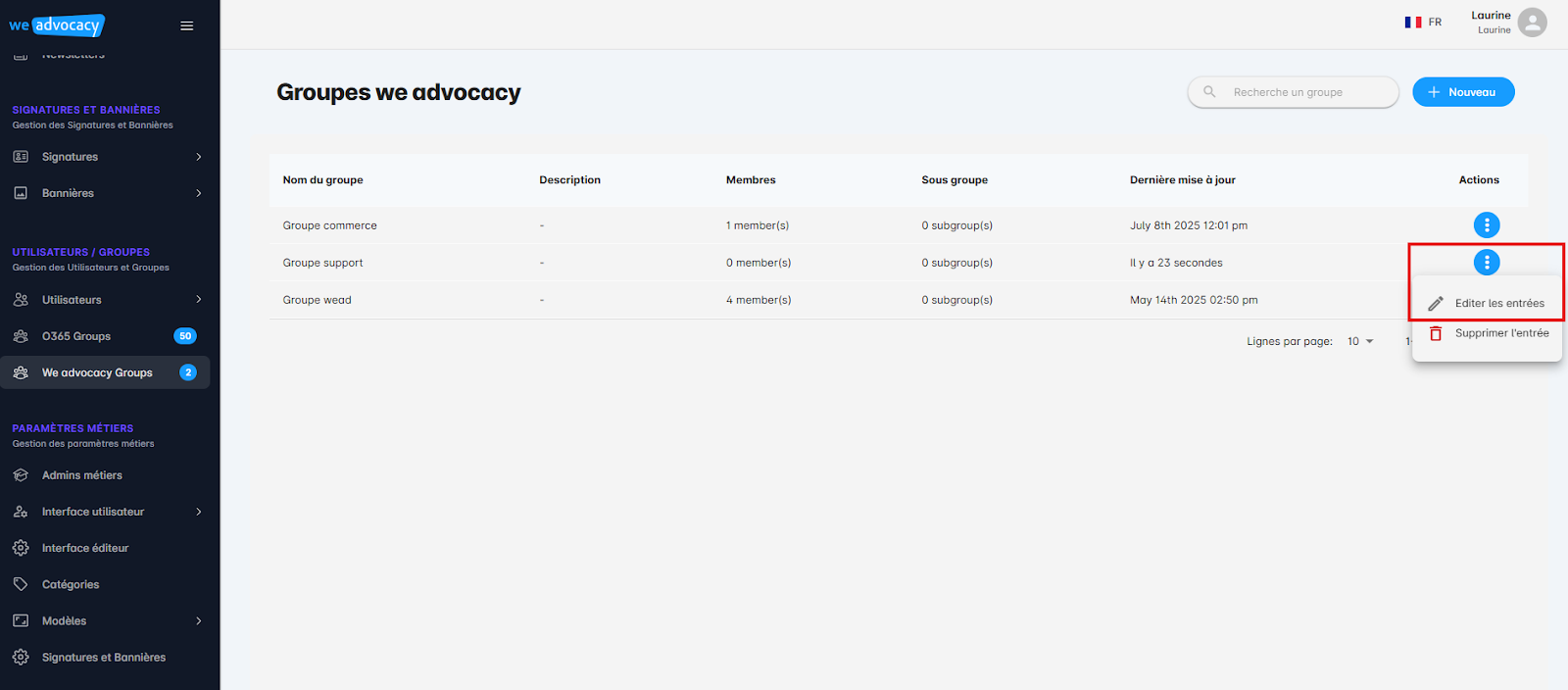Open the Laurine user avatar

pos(1533,23)
